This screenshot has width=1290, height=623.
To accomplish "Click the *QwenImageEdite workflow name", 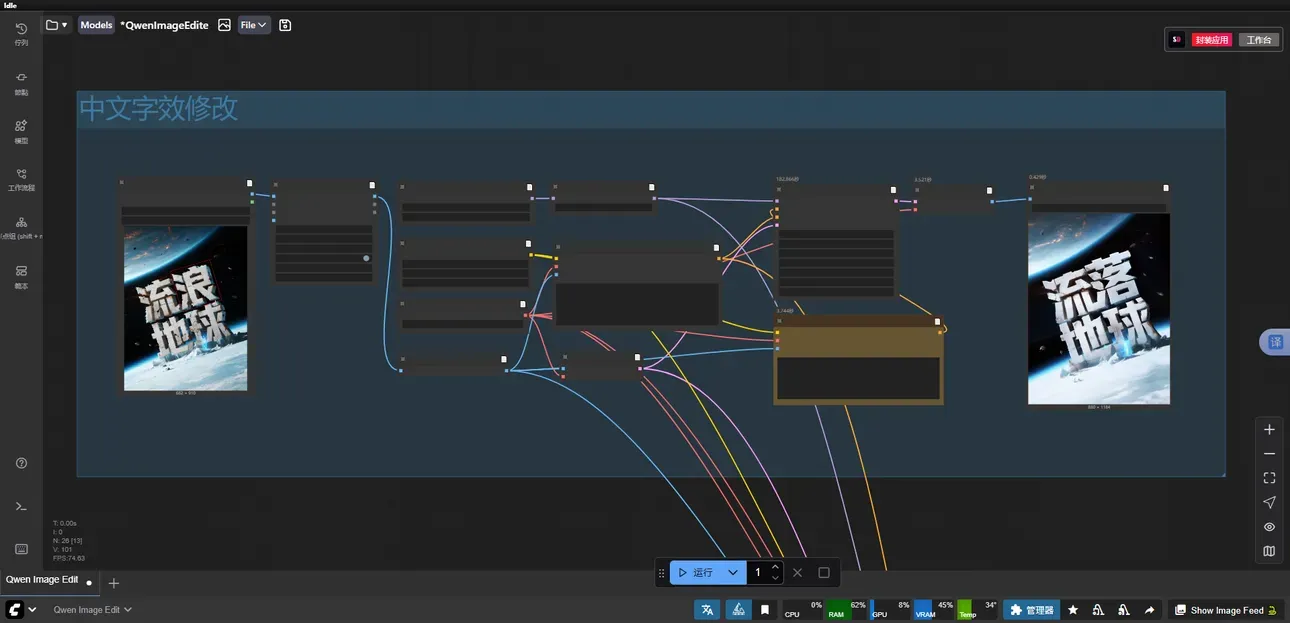I will point(164,25).
